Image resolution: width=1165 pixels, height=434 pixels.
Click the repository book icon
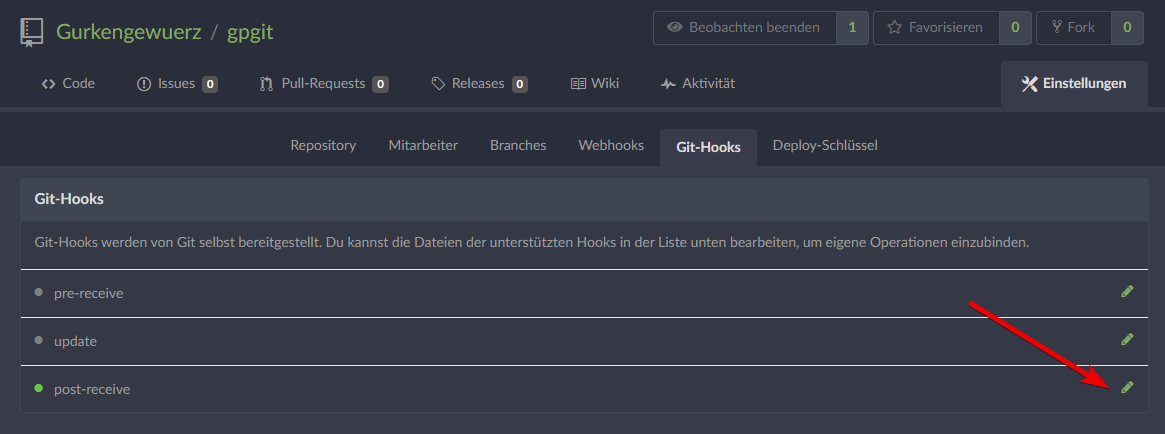[x=32, y=31]
